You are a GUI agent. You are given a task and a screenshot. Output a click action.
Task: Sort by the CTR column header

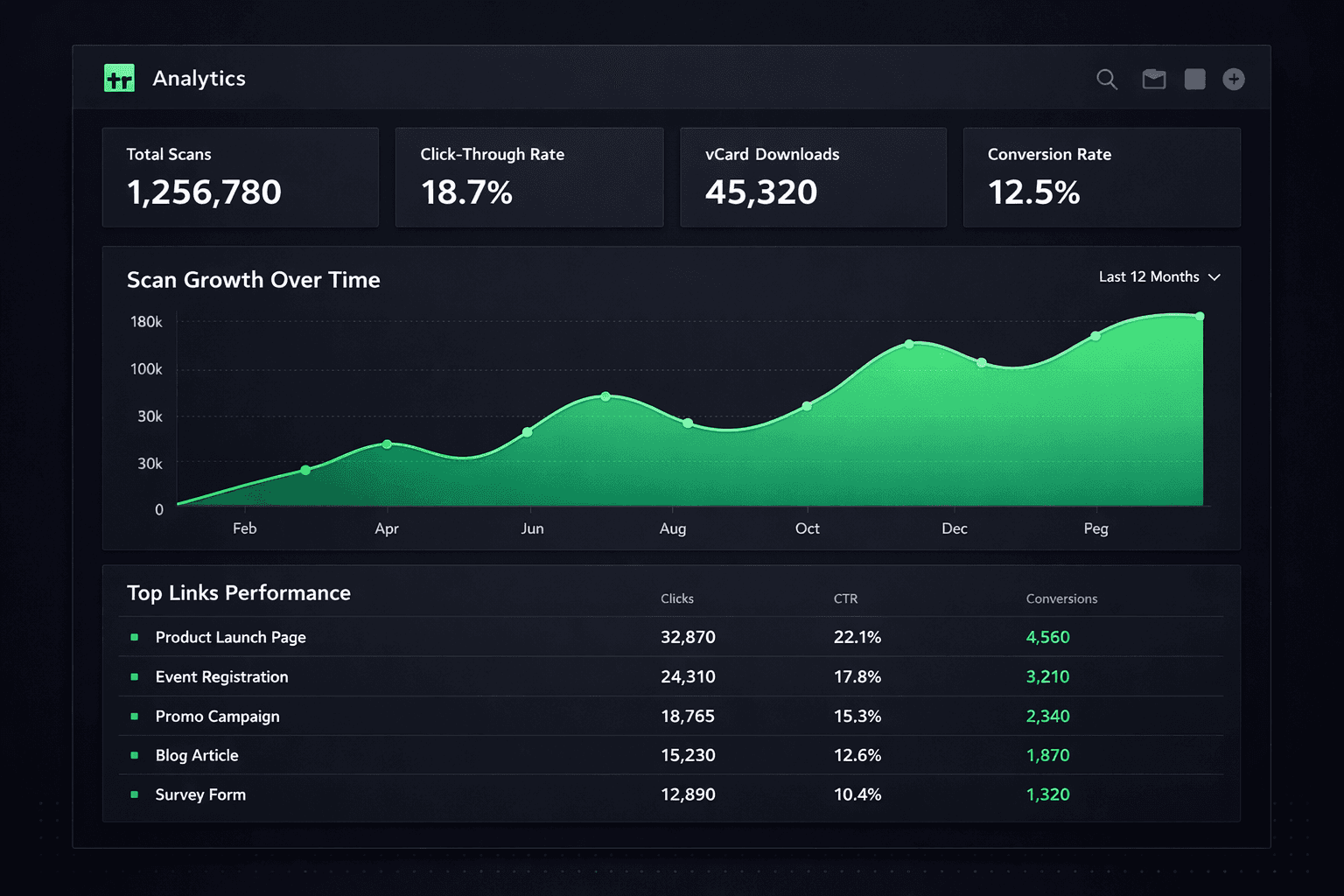[x=845, y=598]
